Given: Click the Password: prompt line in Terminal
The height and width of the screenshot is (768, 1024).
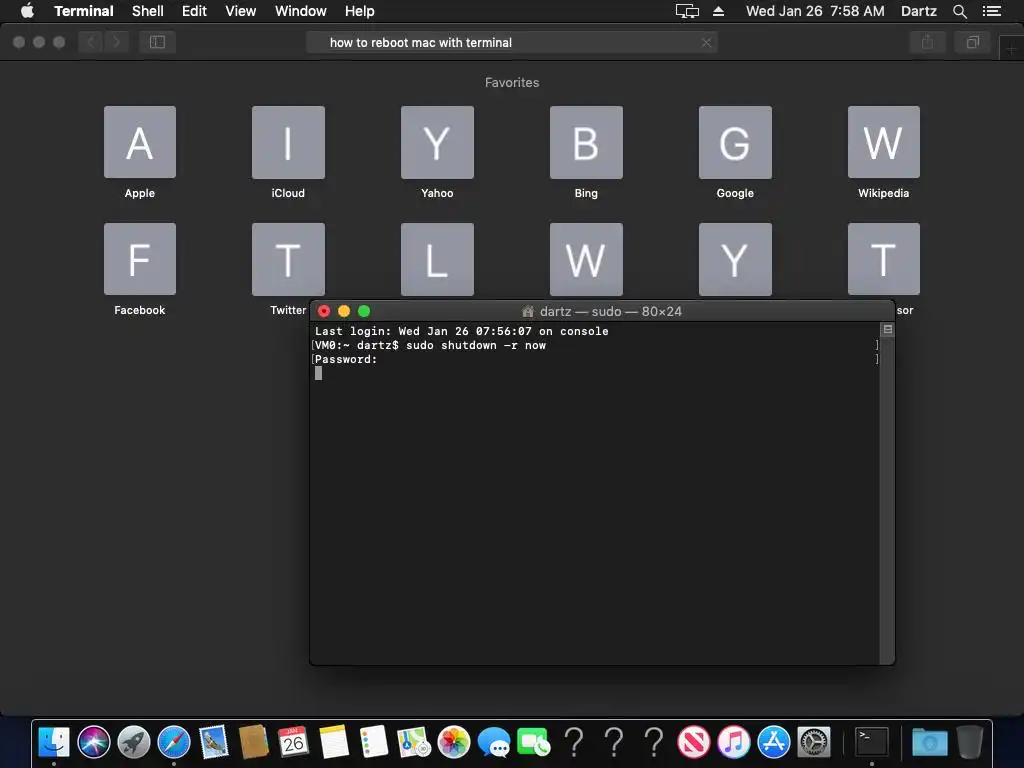Looking at the screenshot, I should [x=346, y=359].
